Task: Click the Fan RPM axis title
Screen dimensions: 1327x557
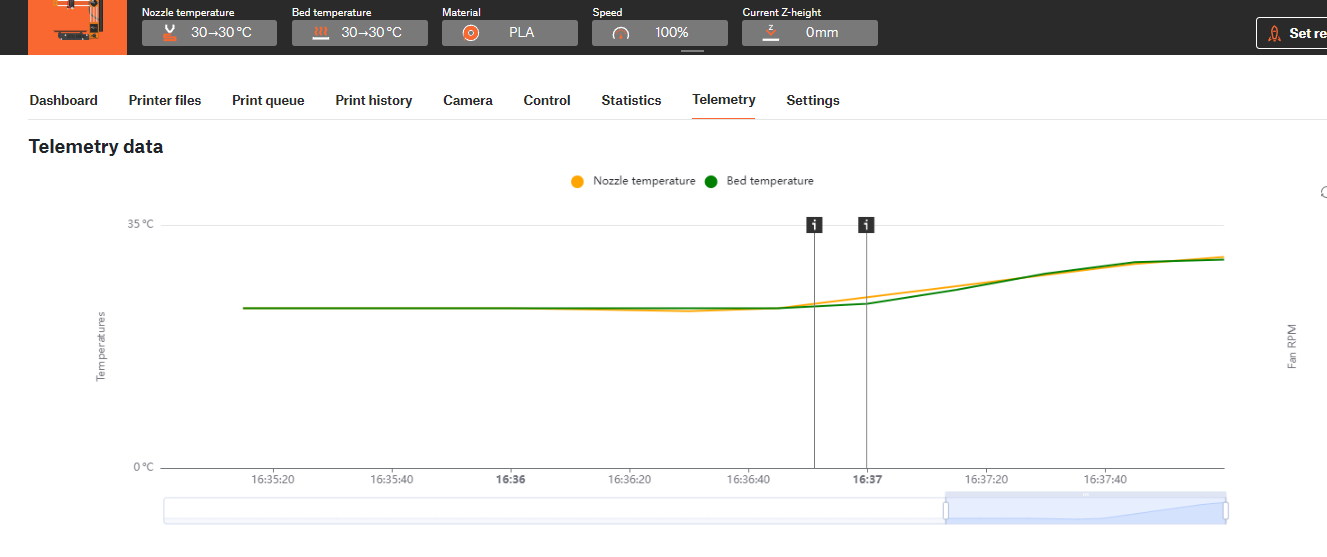Action: 1291,346
